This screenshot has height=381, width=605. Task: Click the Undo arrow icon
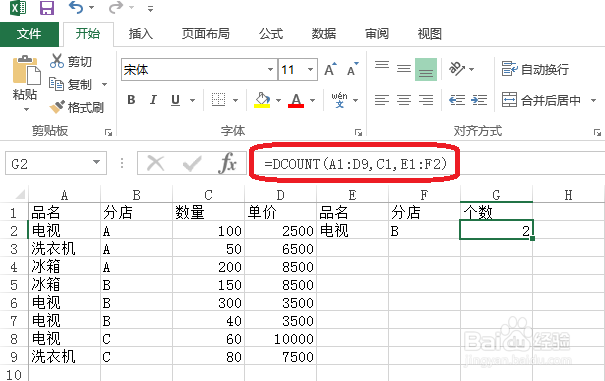[x=76, y=7]
